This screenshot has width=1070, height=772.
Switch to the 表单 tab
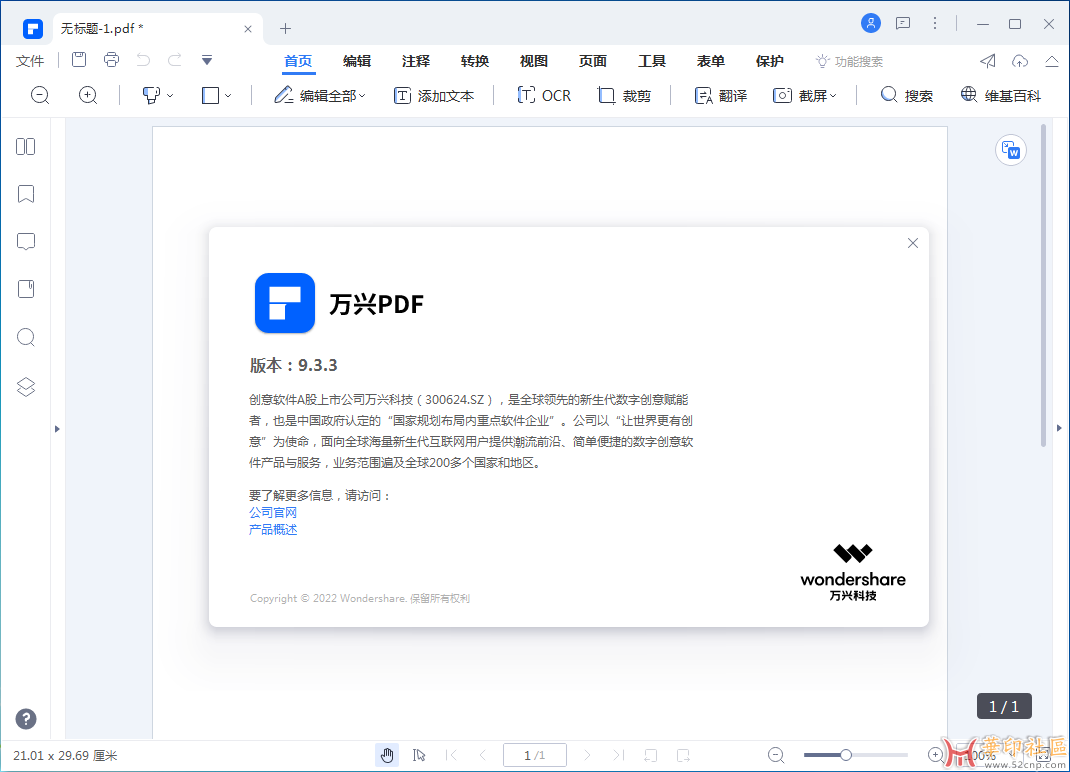pos(710,61)
